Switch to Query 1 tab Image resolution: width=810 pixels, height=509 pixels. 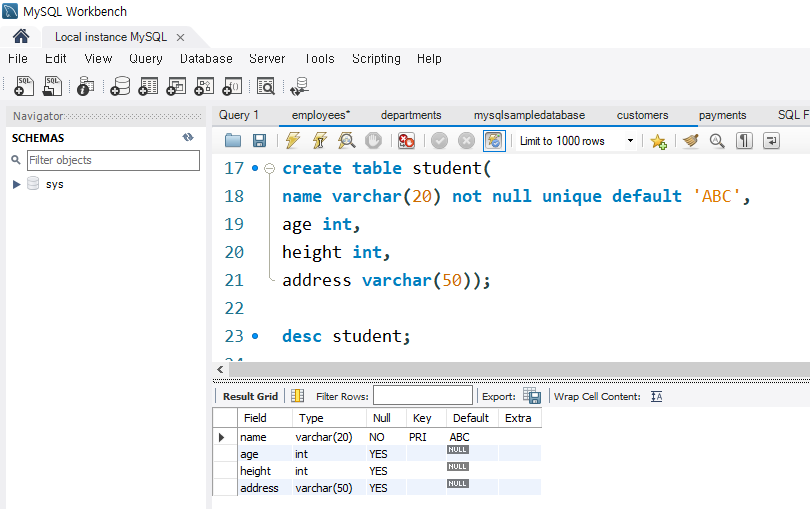click(x=239, y=115)
